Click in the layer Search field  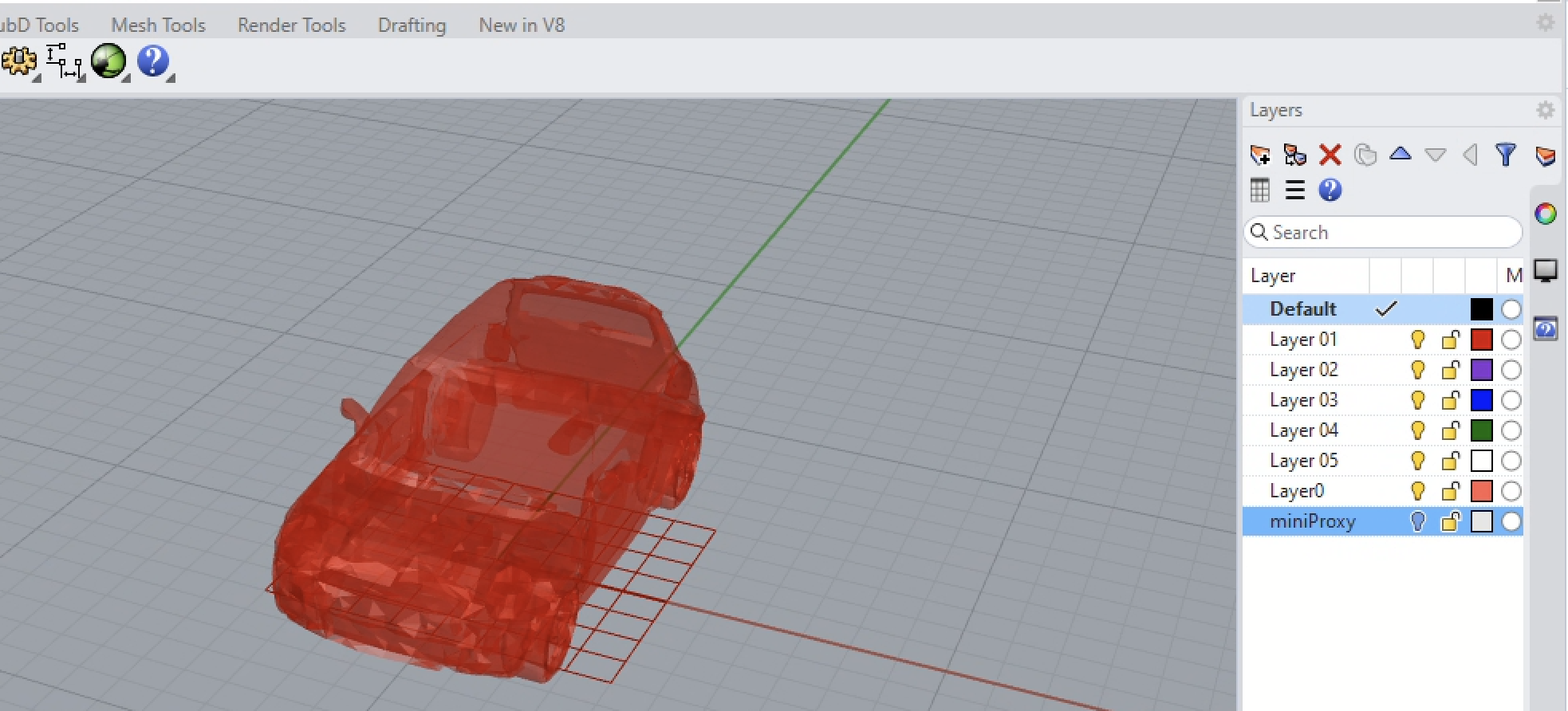1382,232
